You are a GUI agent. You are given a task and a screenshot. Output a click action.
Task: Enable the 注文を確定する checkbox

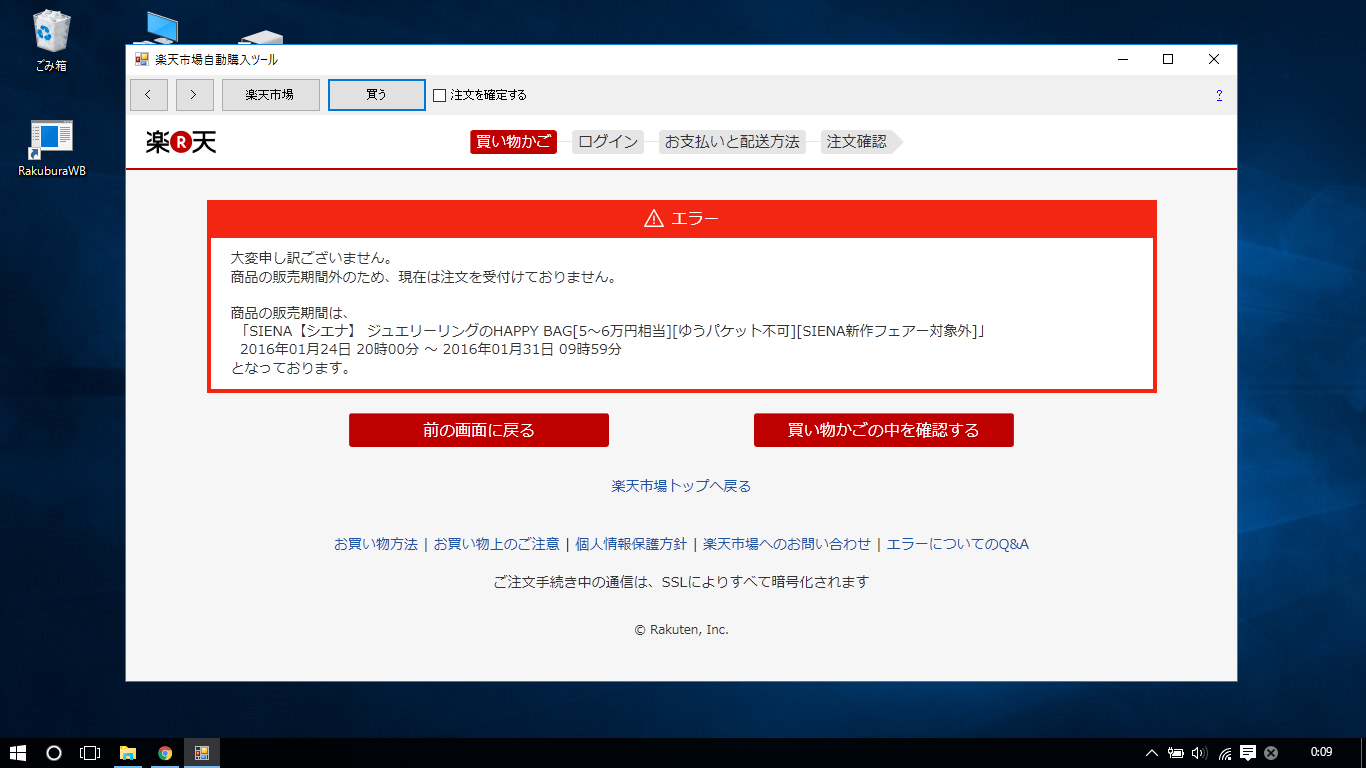(439, 95)
